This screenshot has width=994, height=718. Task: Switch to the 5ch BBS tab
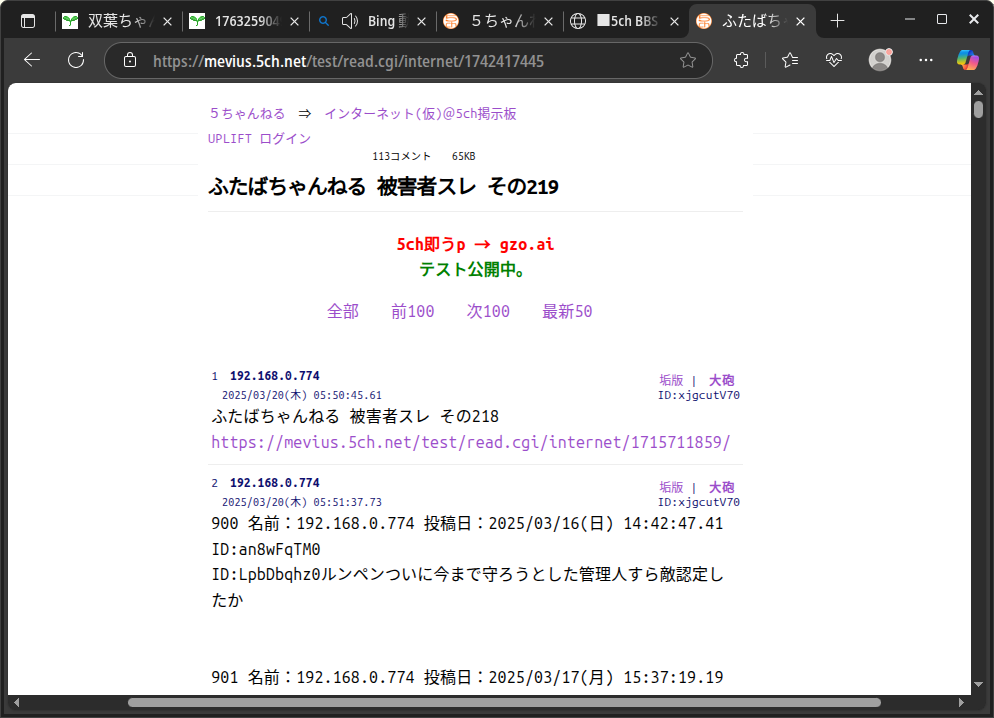620,21
